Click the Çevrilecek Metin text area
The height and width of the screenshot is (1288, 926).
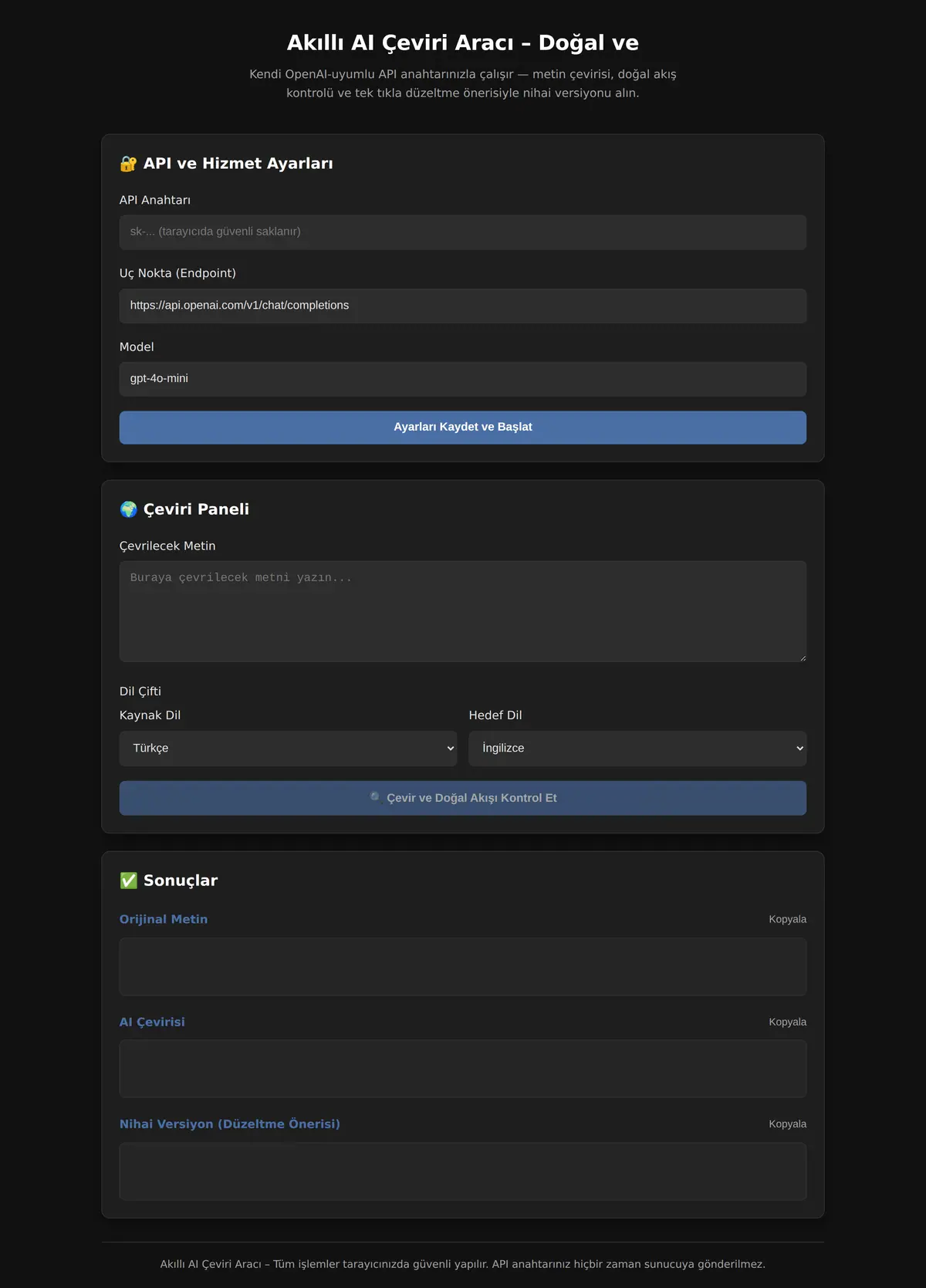tap(463, 611)
